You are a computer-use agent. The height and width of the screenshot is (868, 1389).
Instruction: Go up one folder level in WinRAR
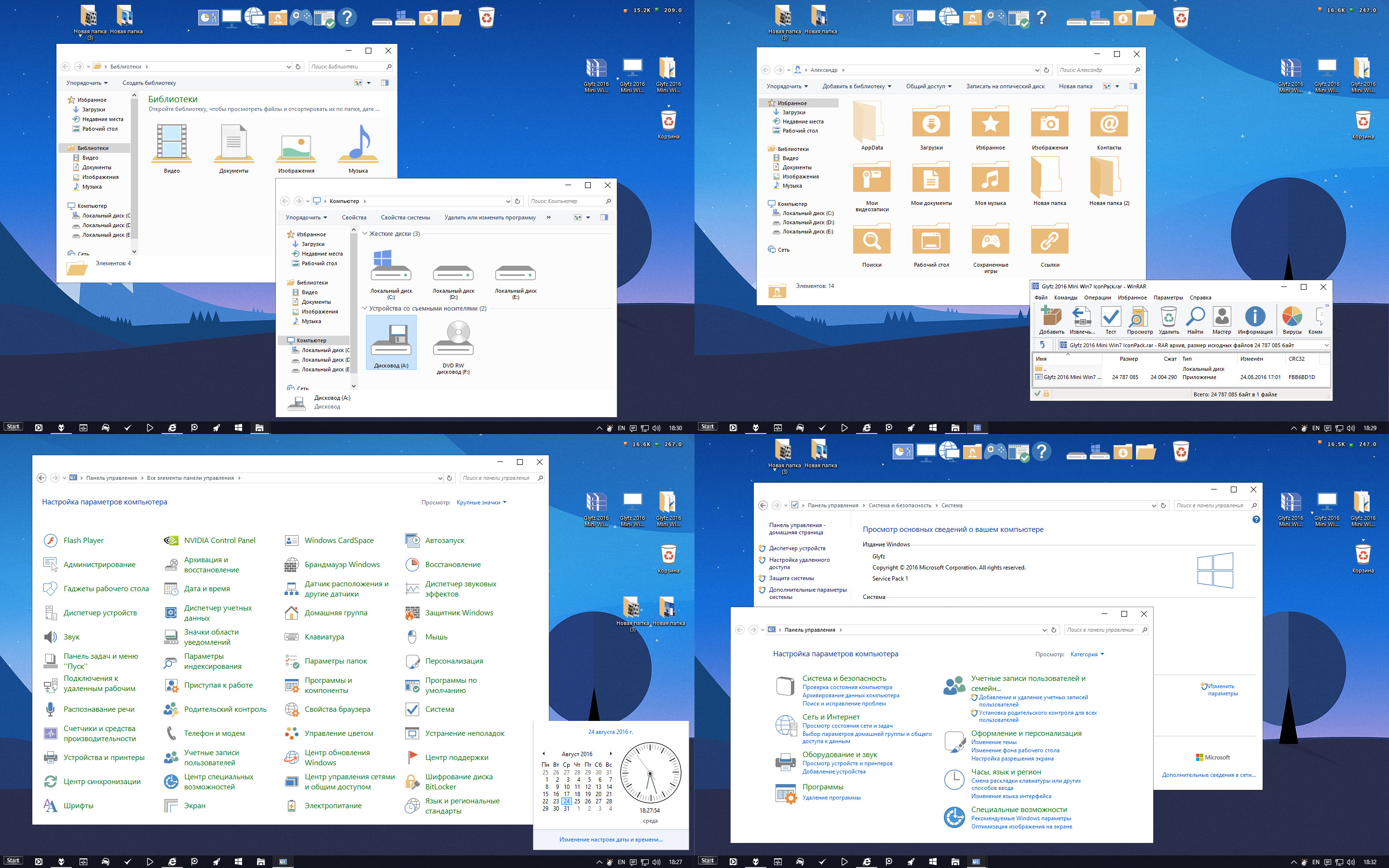click(1042, 345)
